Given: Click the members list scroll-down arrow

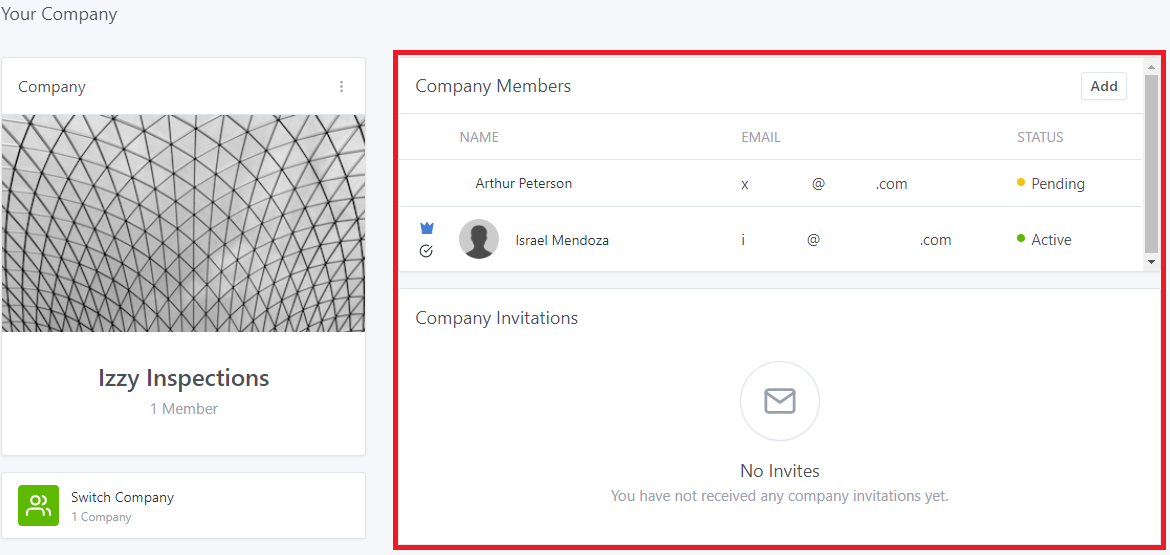Looking at the screenshot, I should tap(1151, 261).
